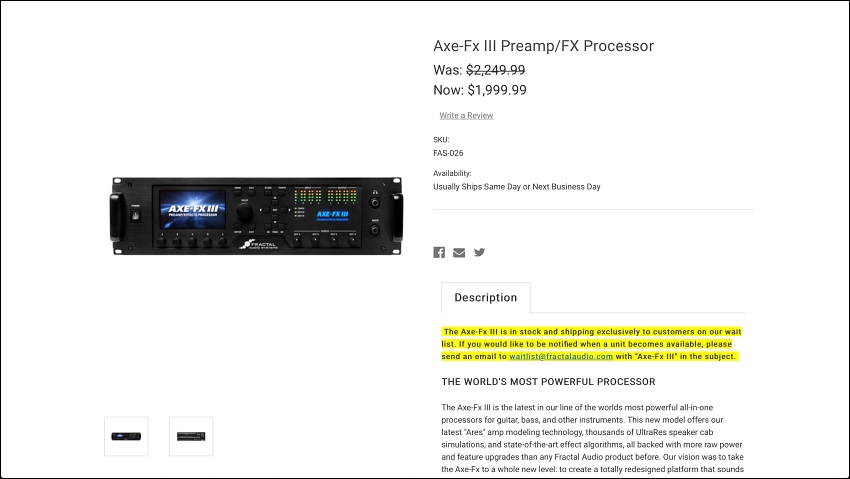Click the yellow highlighted wait list notice
The image size is (850, 479).
[591, 344]
